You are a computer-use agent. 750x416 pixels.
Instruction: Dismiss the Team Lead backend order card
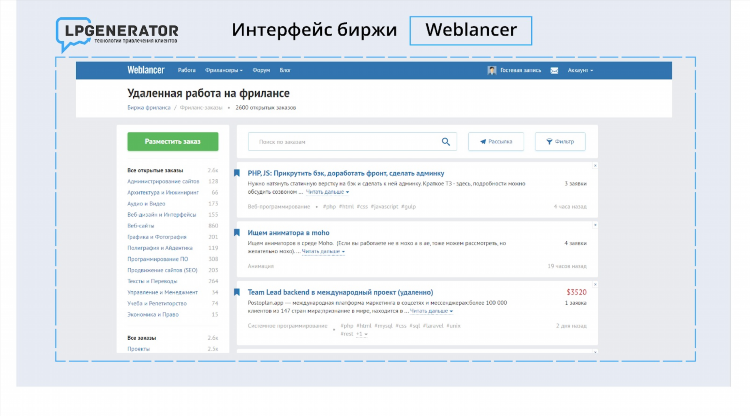[x=595, y=285]
